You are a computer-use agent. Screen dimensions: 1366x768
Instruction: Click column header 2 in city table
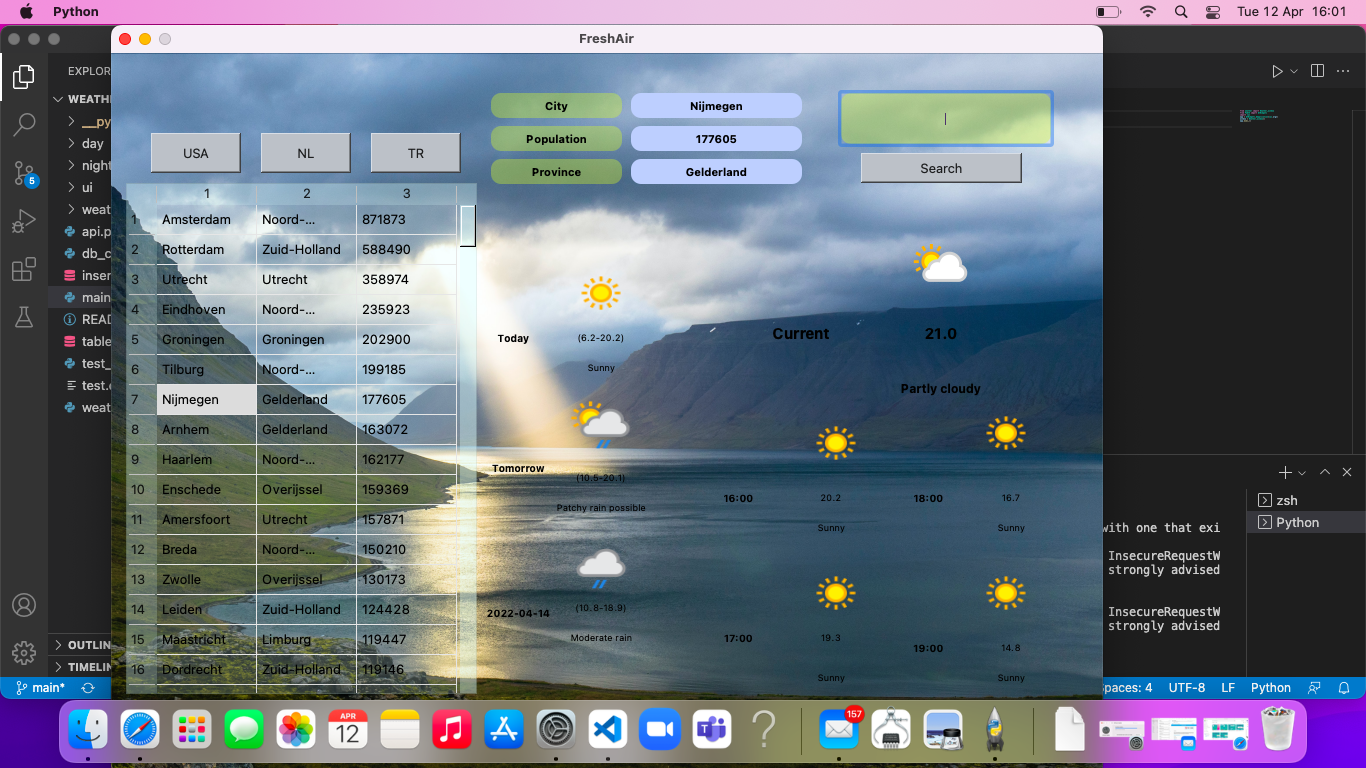(307, 194)
